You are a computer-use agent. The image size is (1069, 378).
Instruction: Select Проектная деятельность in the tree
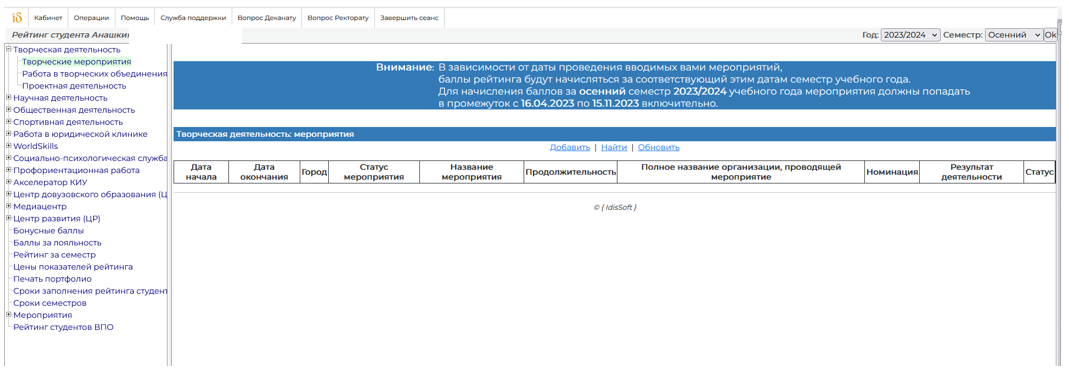74,86
